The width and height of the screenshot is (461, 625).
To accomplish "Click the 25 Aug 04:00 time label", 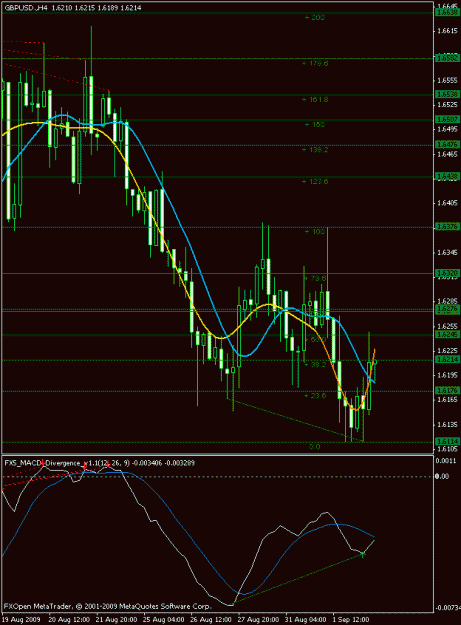I will [164, 620].
